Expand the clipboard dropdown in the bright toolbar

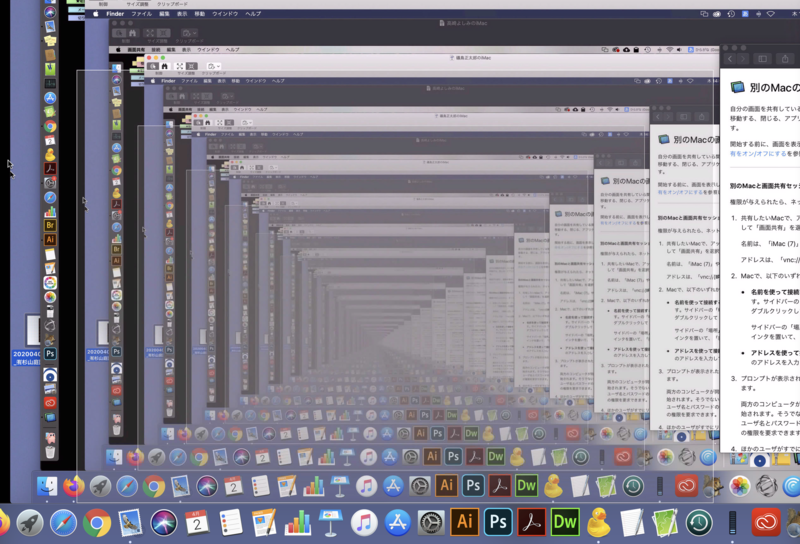(214, 66)
